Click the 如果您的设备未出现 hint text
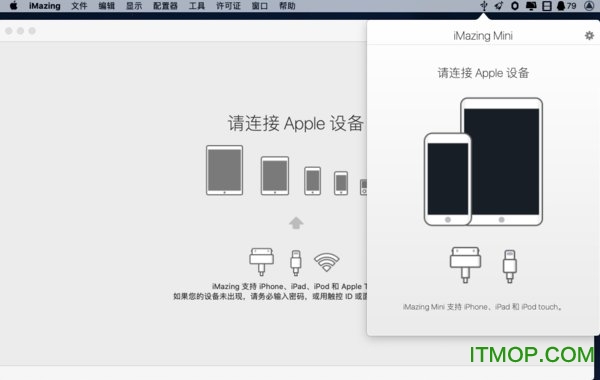Image resolution: width=600 pixels, height=380 pixels. 270,296
